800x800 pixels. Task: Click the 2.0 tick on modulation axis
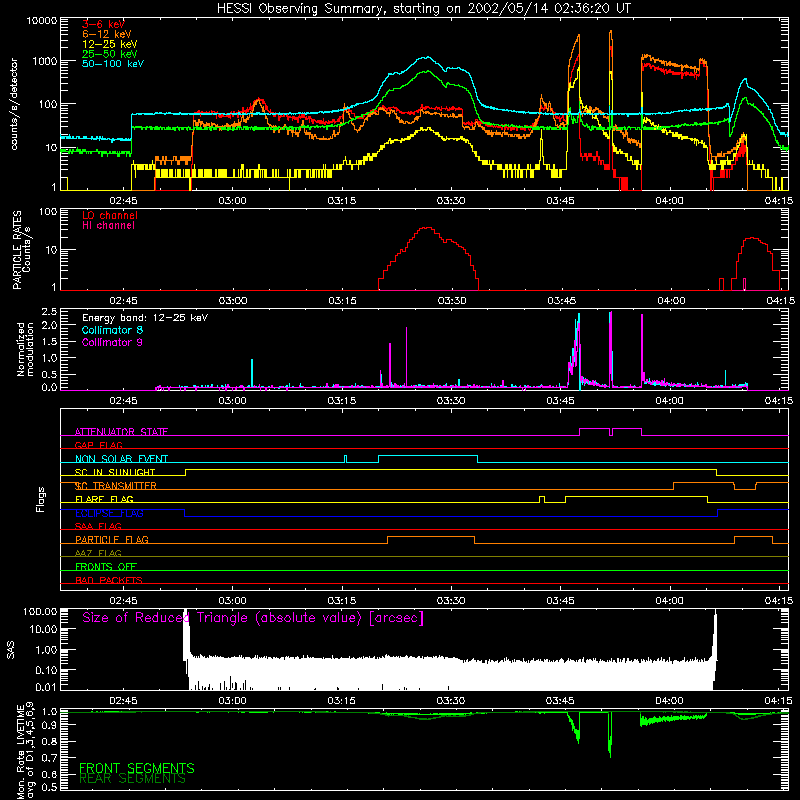(49, 326)
